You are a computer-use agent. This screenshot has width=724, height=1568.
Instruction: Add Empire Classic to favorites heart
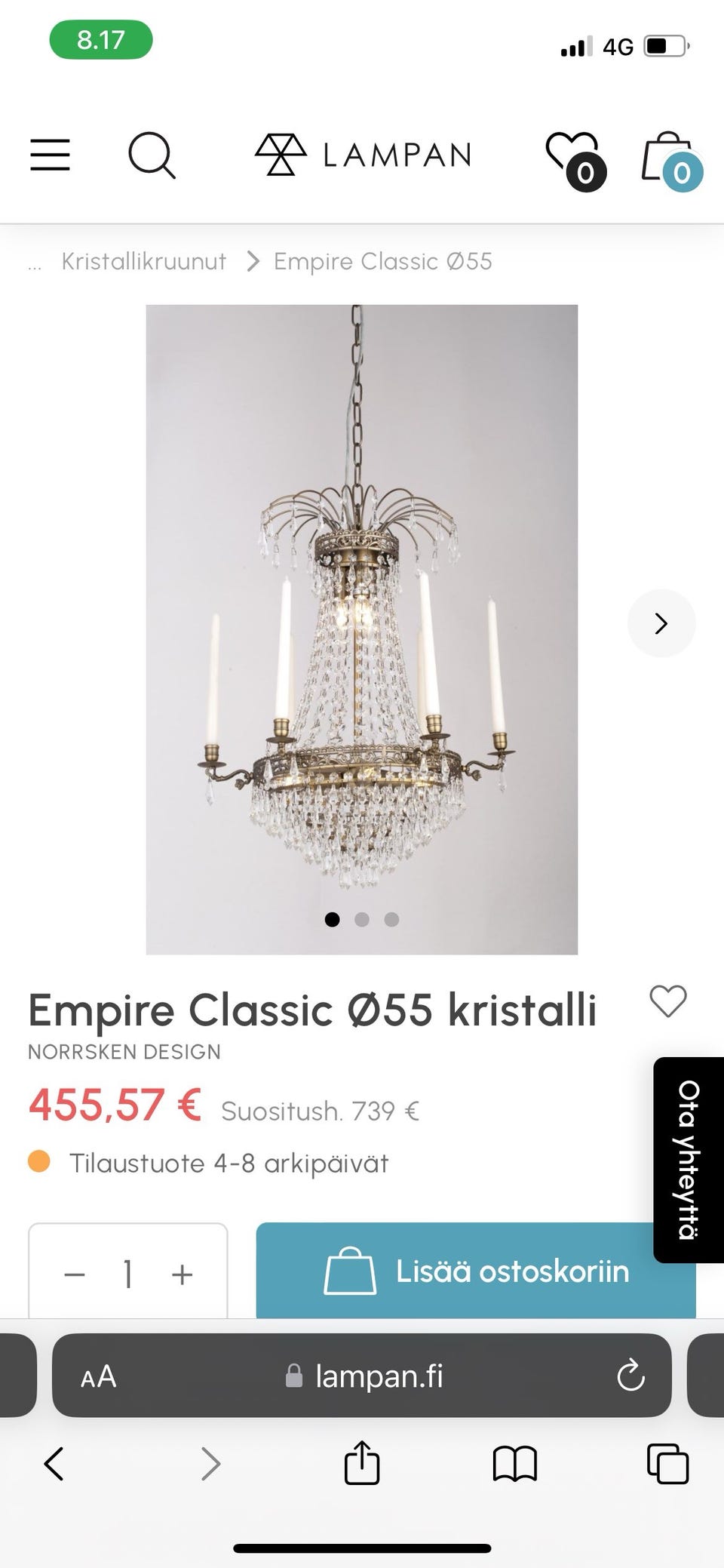coord(668,1002)
